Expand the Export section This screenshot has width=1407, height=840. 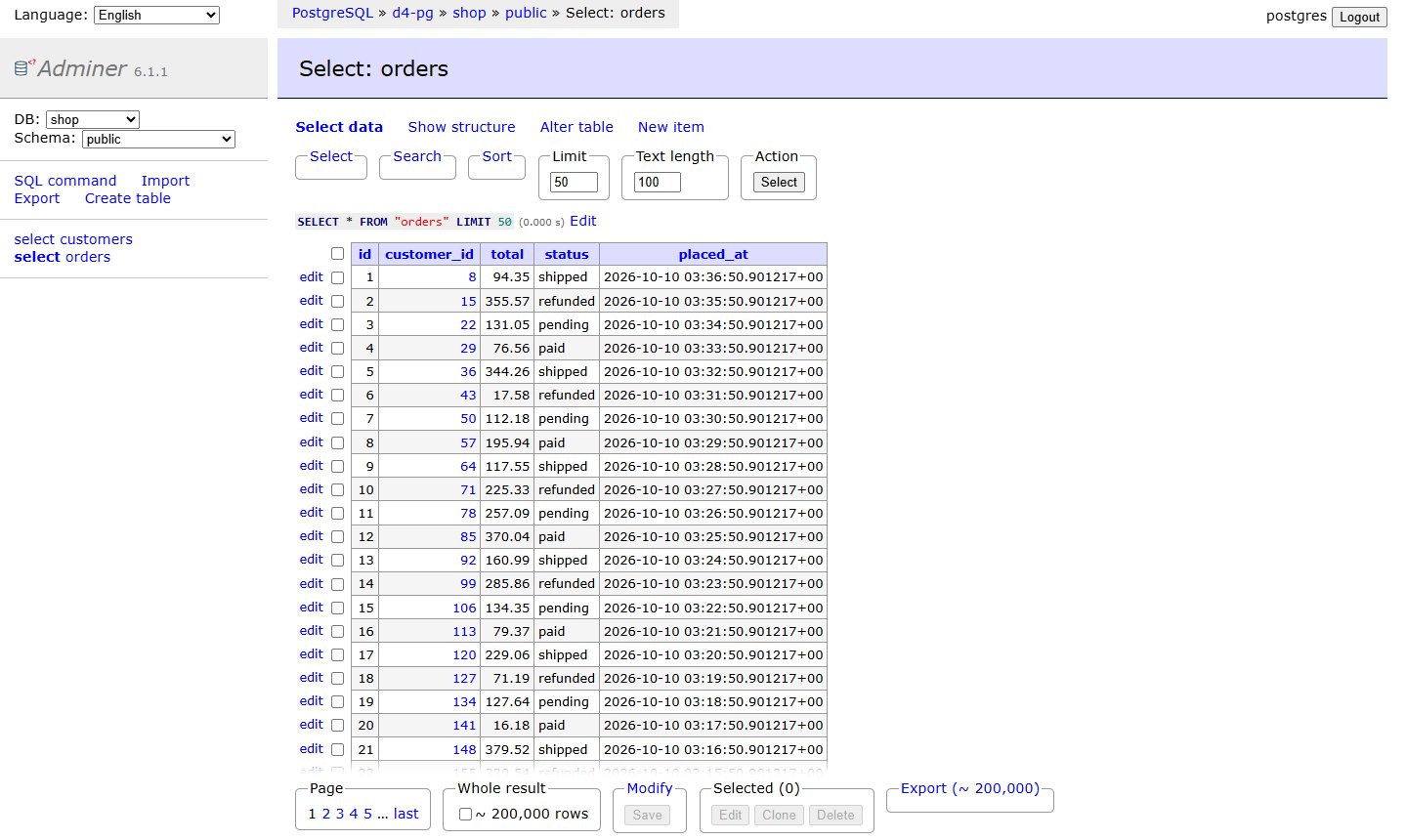click(x=970, y=788)
